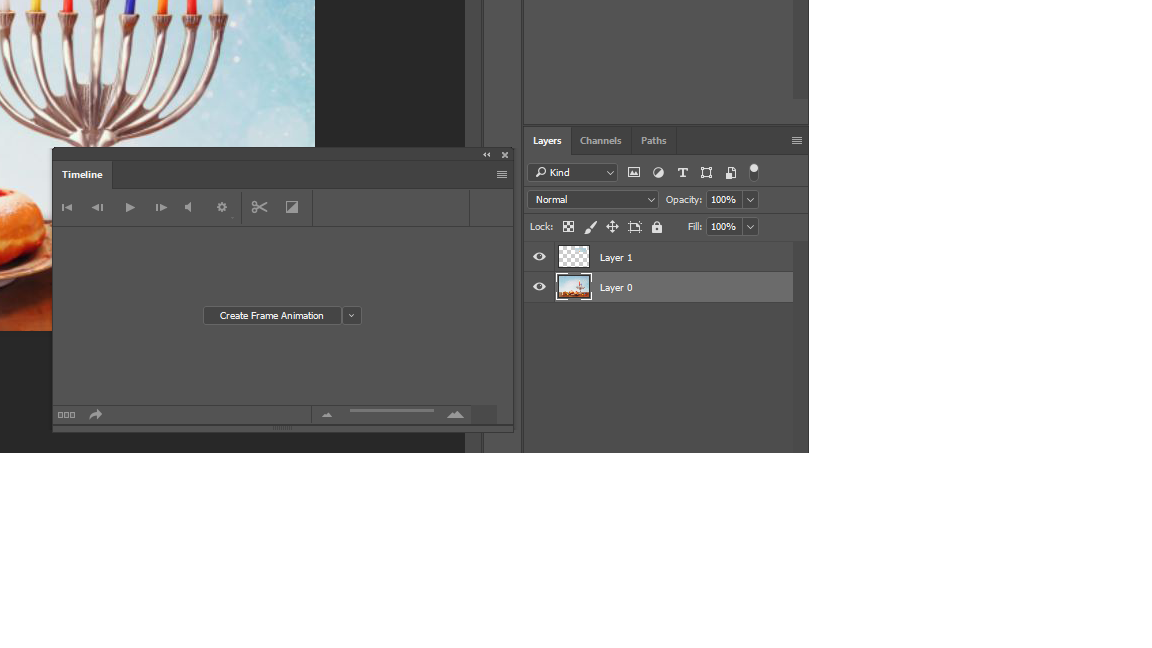Hide Layer 0 with its eye icon
This screenshot has width=1152, height=648.
(x=539, y=287)
